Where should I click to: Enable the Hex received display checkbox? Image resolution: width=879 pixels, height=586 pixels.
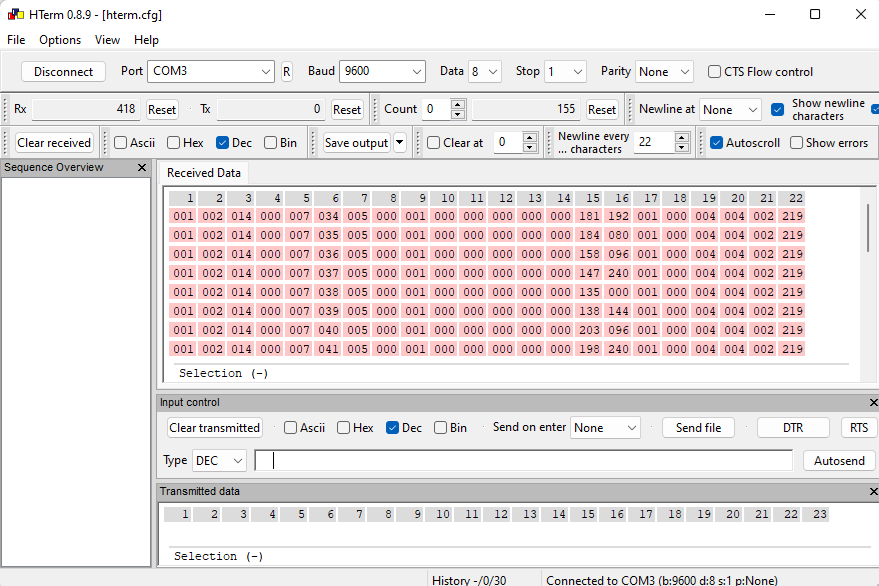click(174, 142)
